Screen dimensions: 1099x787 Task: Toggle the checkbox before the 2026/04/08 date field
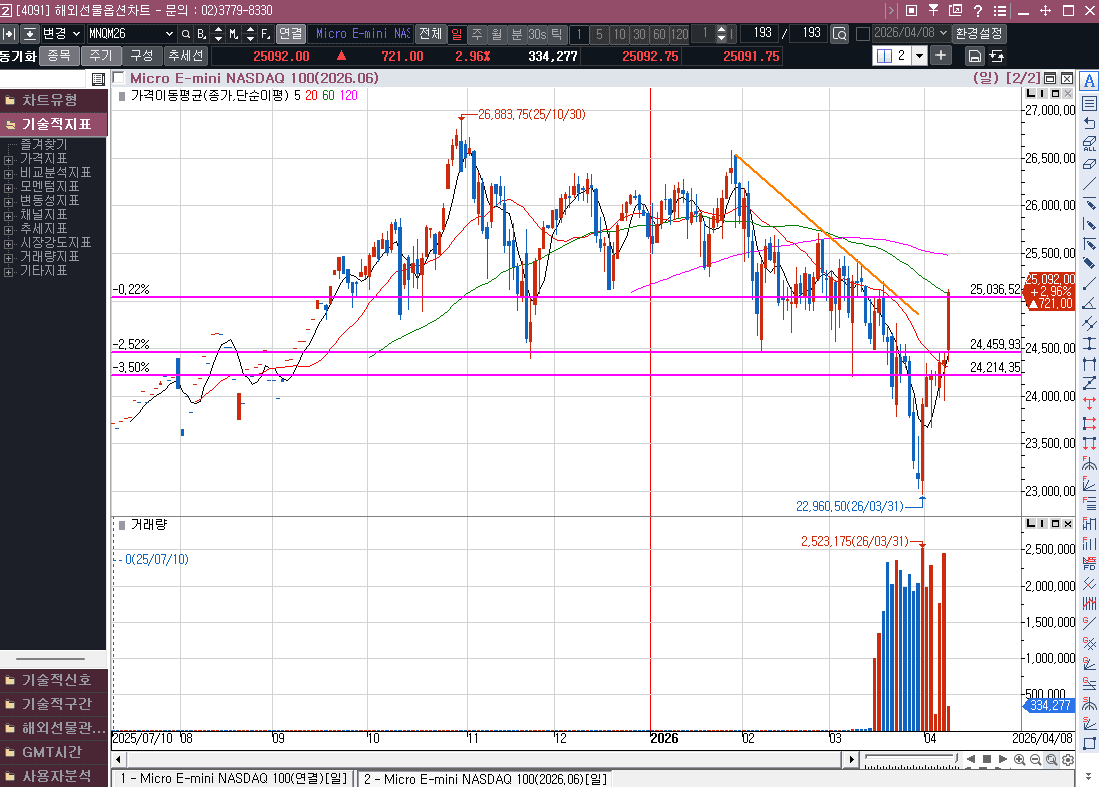pos(863,33)
